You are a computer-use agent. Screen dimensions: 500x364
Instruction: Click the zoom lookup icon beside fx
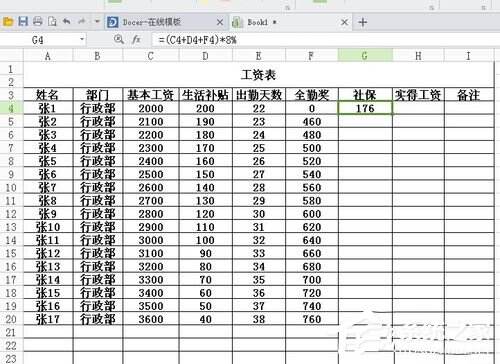tap(119, 40)
